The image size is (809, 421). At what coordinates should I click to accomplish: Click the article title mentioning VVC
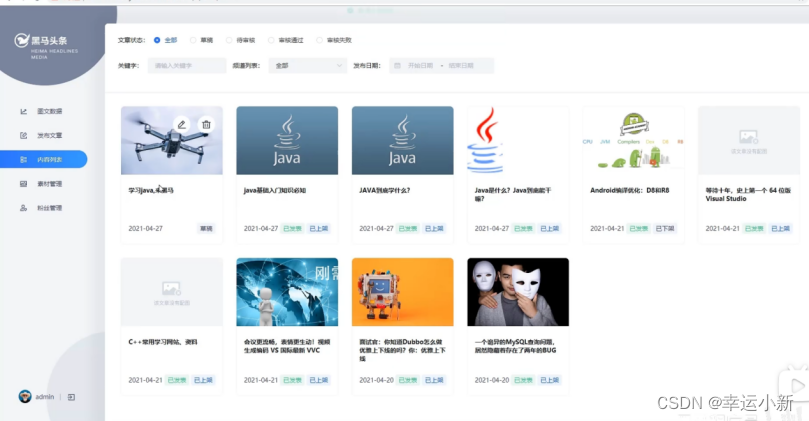point(287,346)
